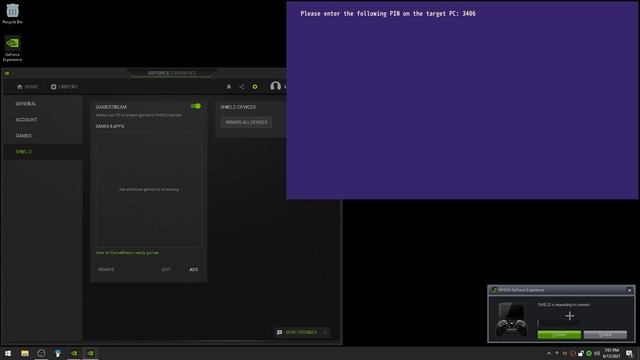This screenshot has width=640, height=360.
Task: Click the Remove All Devices button
Action: (246, 122)
